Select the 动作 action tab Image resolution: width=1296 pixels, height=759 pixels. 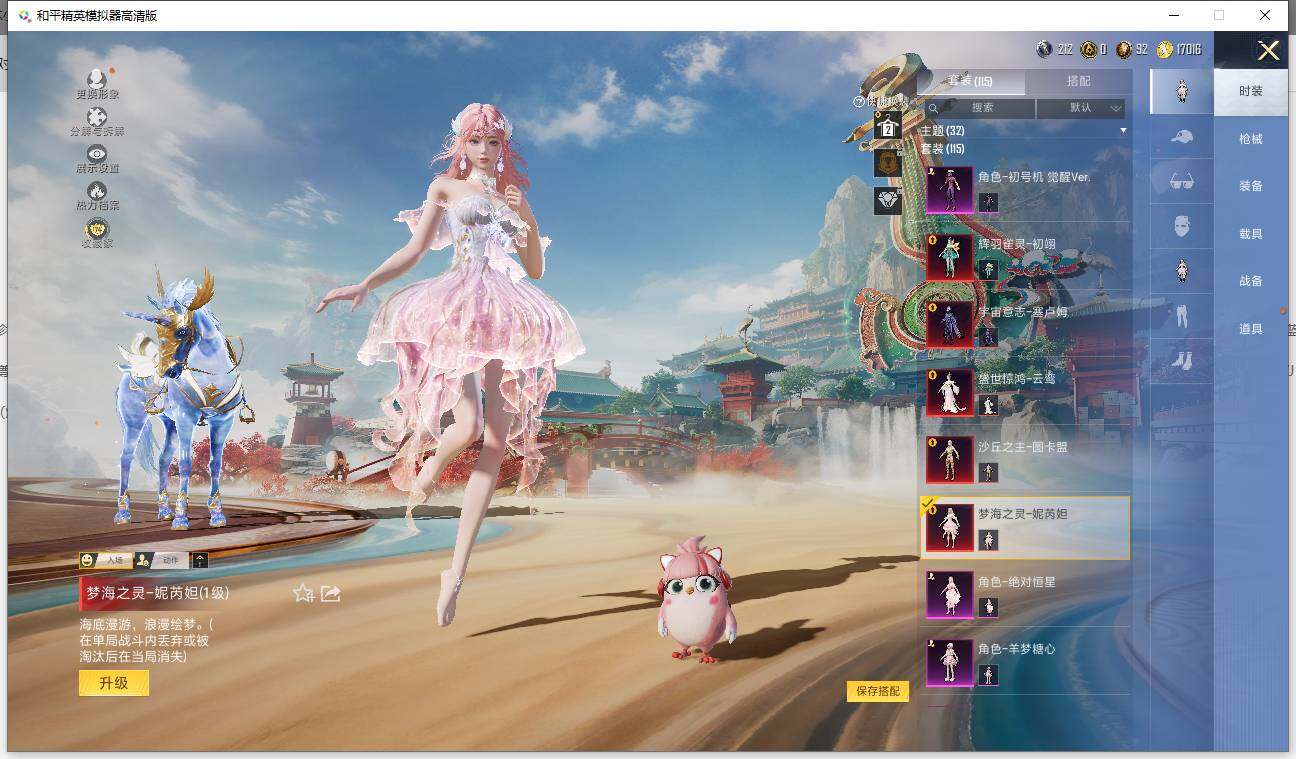point(161,560)
